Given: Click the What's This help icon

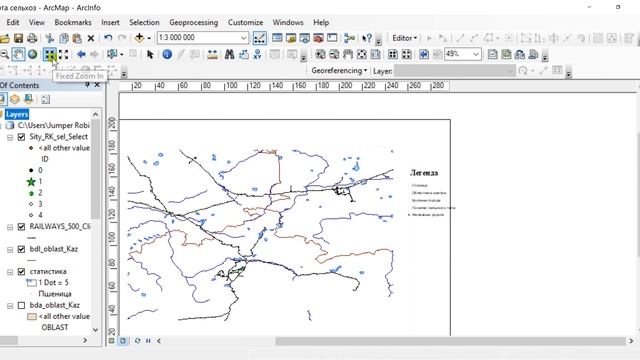Looking at the screenshot, I should (367, 38).
